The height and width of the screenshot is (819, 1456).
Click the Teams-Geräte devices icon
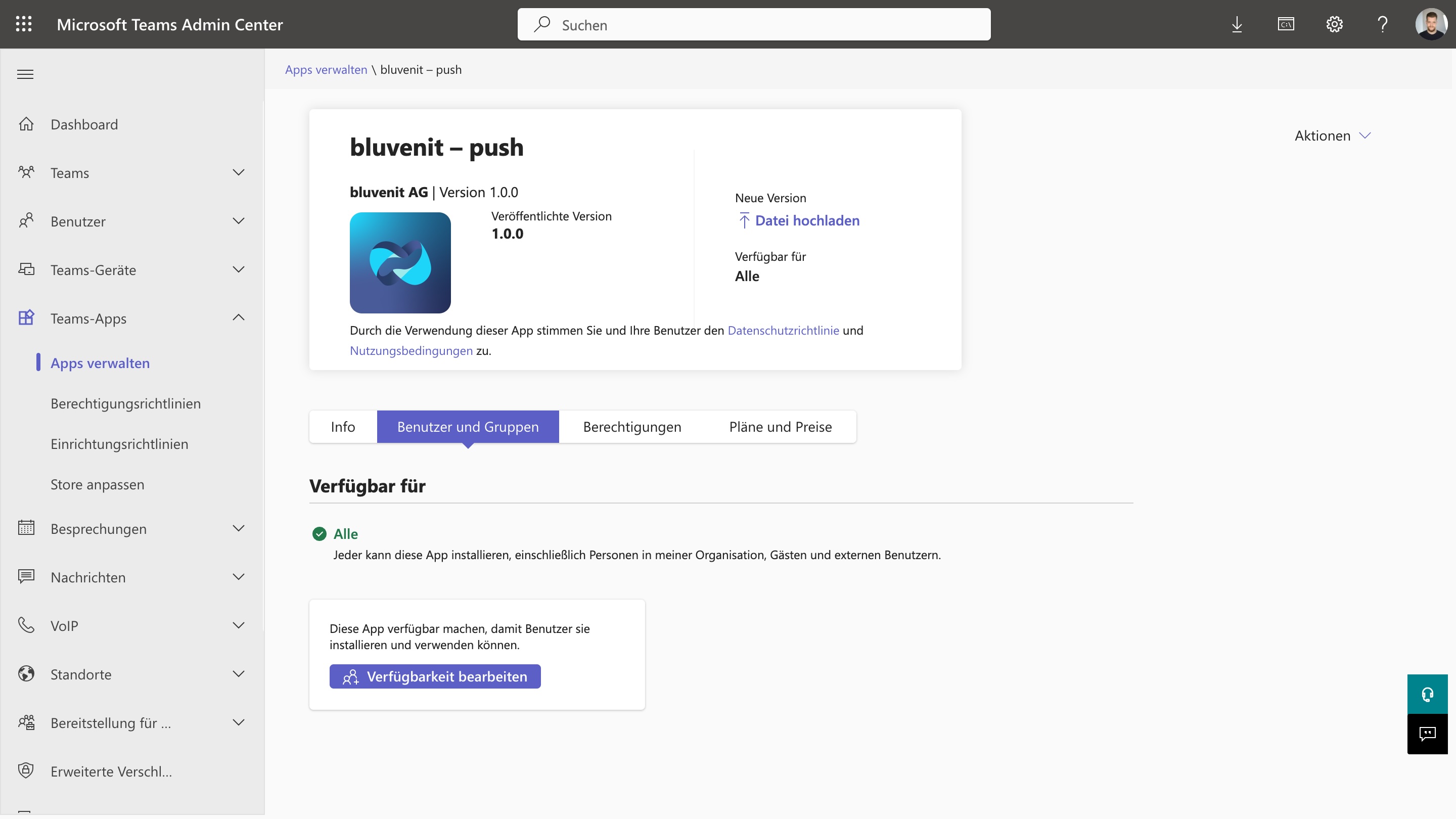(x=26, y=269)
